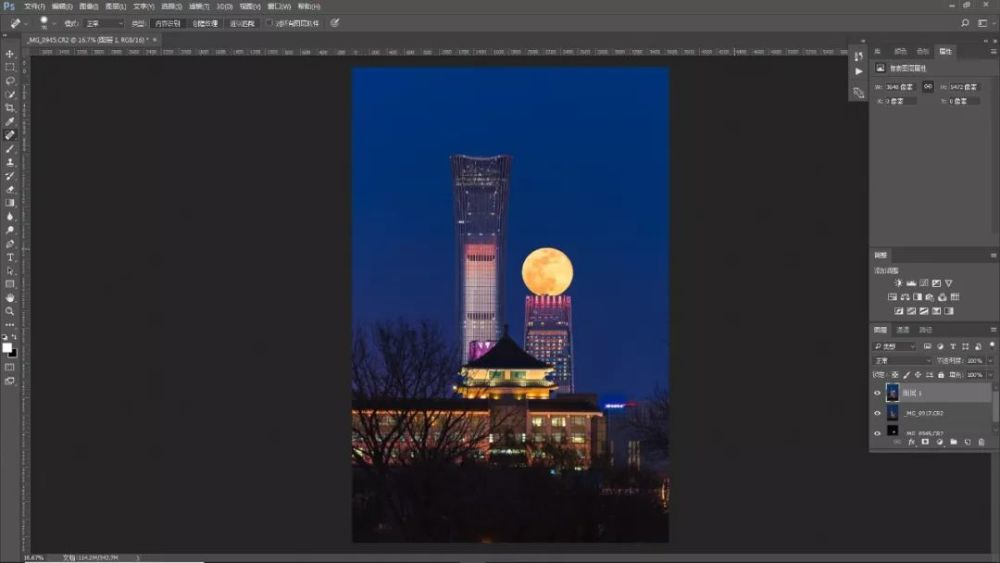
Task: Toggle link width and height chain
Action: [x=928, y=86]
